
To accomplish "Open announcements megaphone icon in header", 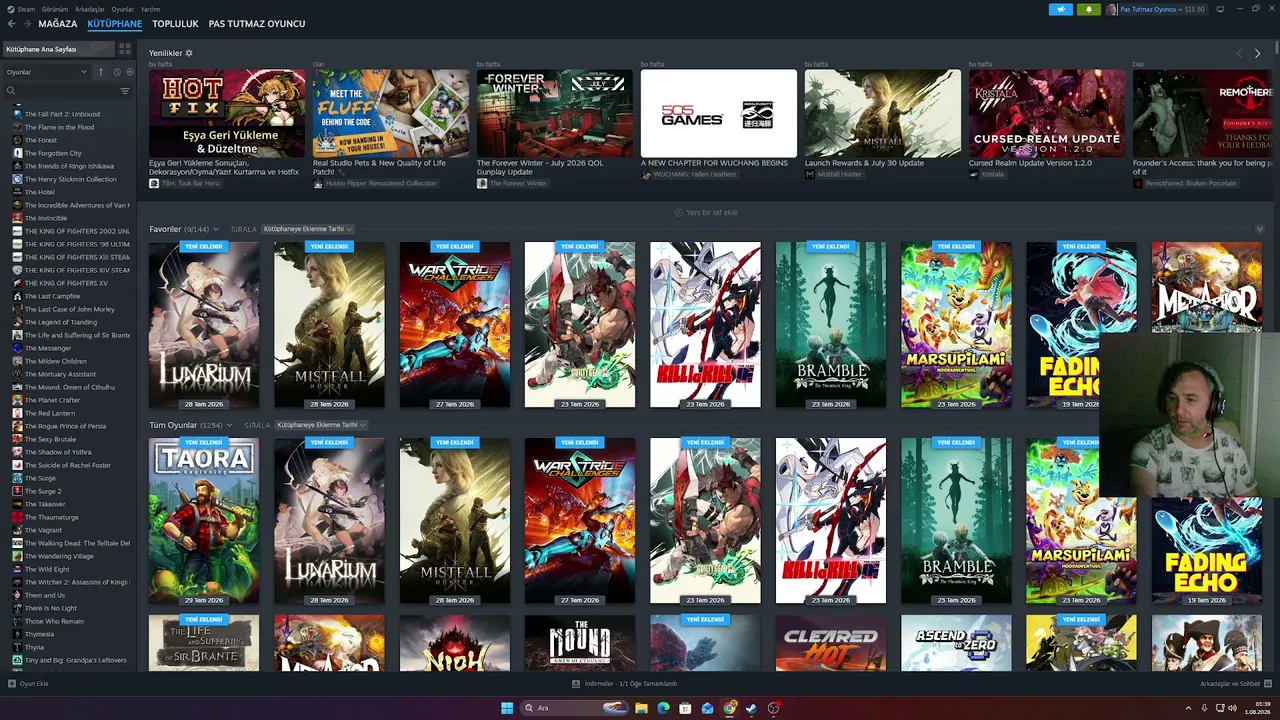I will [1061, 9].
